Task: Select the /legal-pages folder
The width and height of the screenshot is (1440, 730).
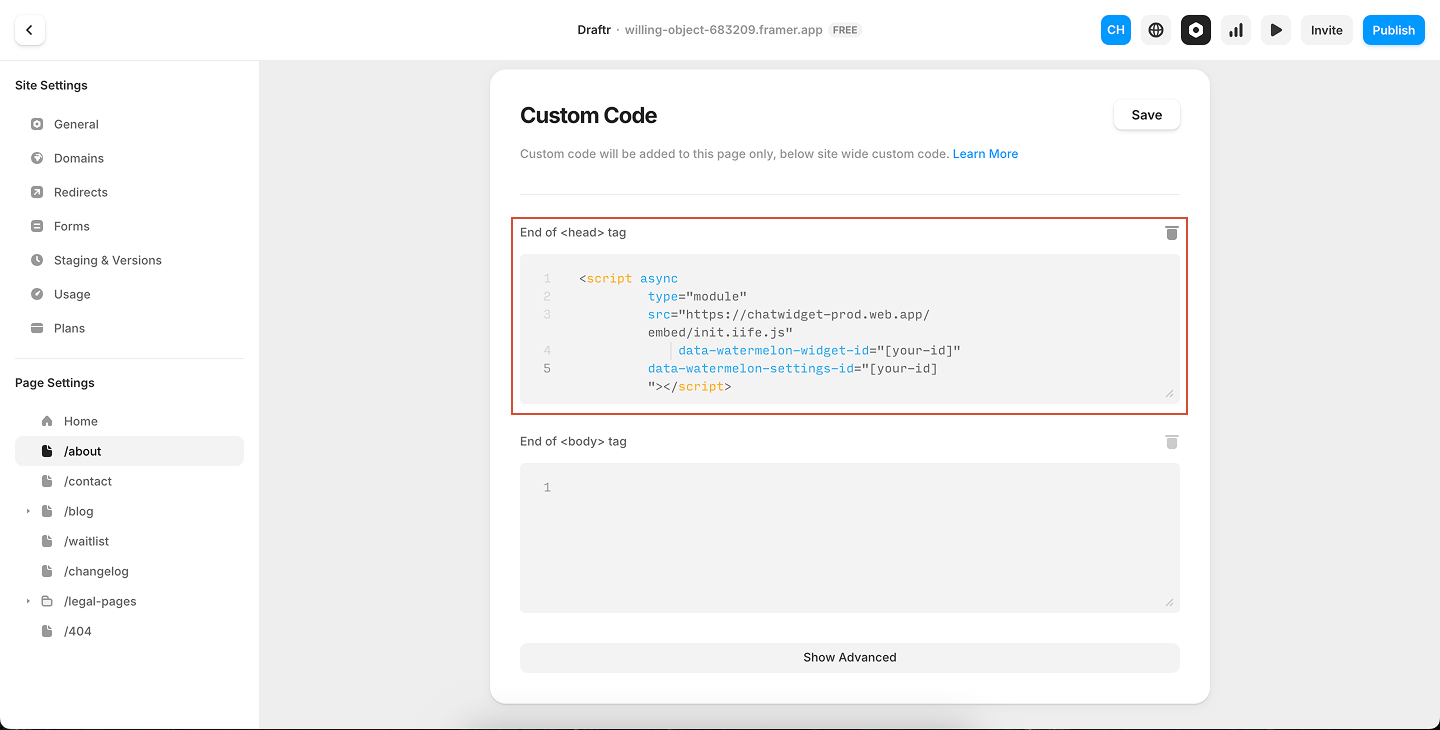Action: 129,601
